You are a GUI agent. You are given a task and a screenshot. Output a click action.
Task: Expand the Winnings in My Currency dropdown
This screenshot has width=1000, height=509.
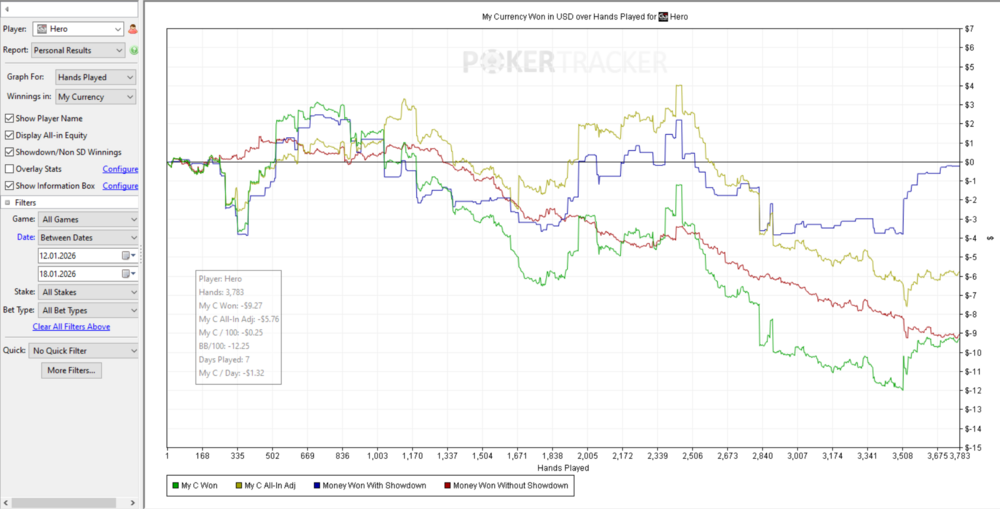(x=95, y=97)
